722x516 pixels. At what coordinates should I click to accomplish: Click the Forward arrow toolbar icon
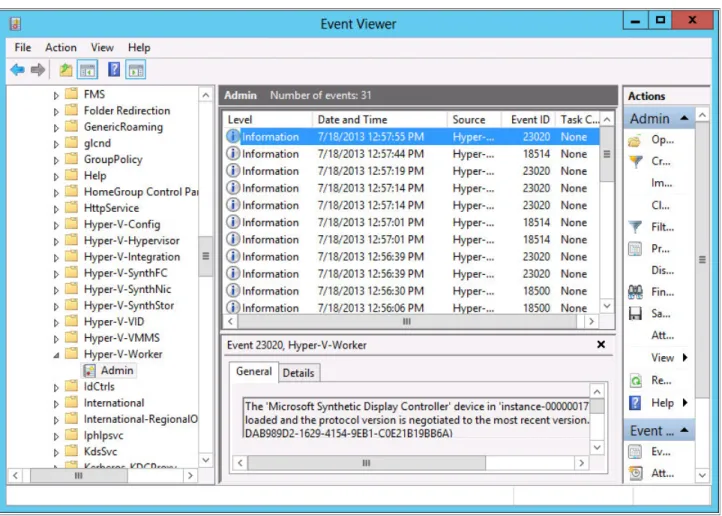coord(38,70)
